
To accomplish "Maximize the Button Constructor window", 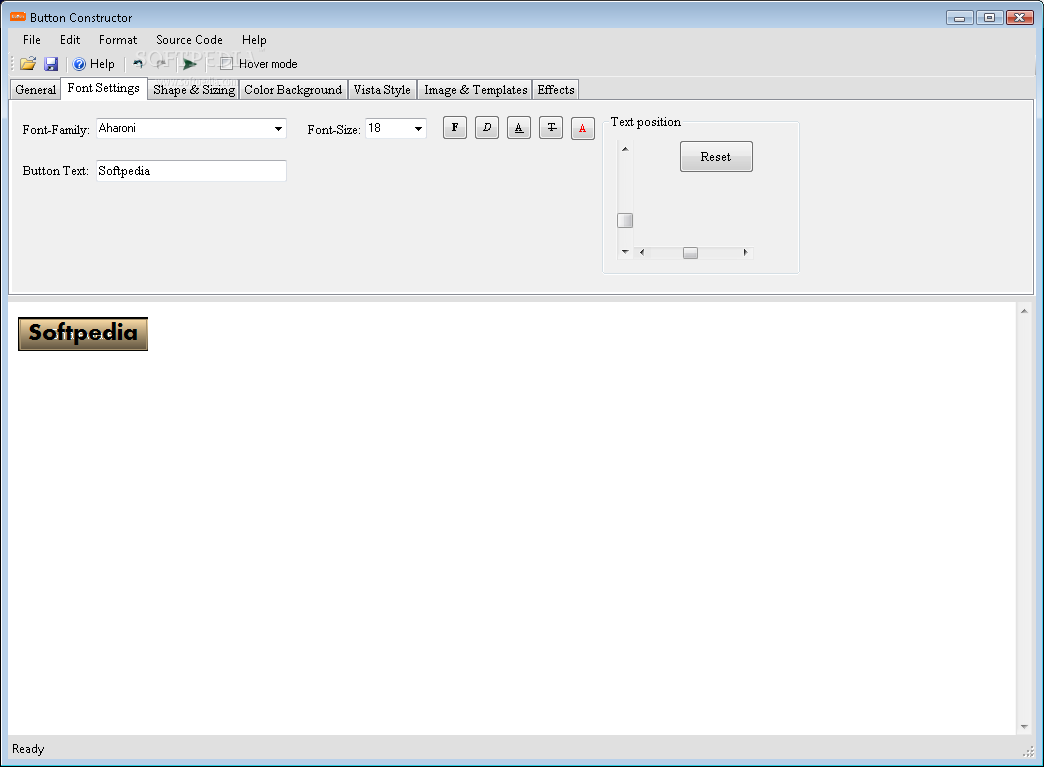I will (x=989, y=18).
